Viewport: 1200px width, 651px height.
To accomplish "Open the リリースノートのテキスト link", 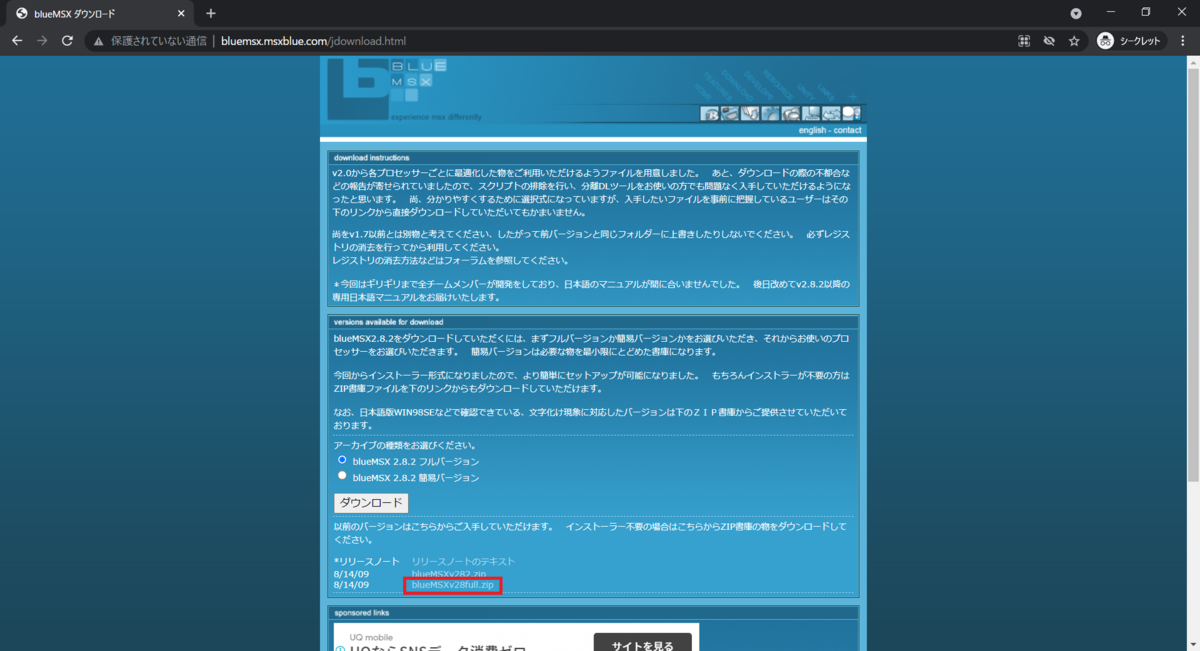I will point(463,561).
